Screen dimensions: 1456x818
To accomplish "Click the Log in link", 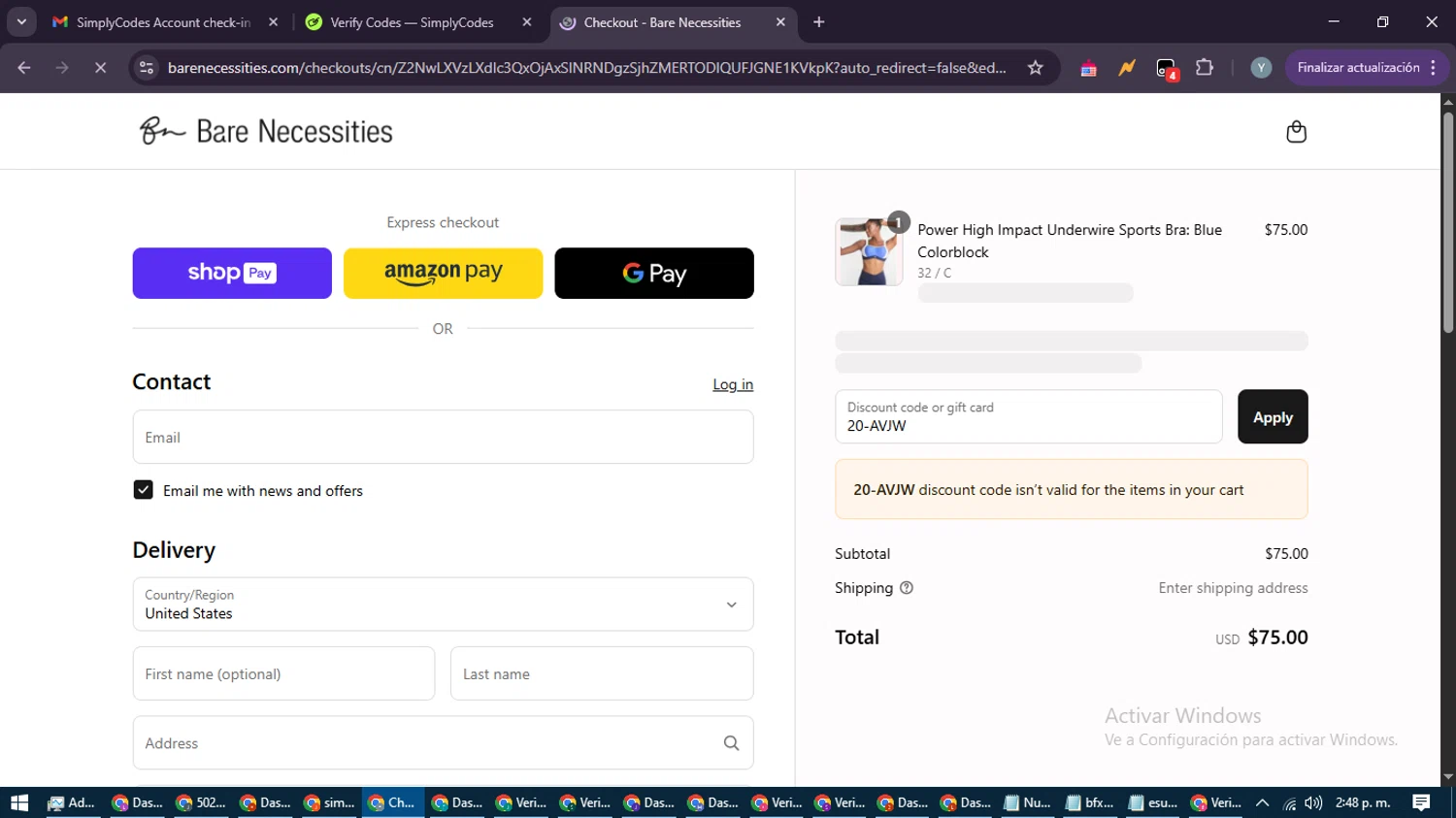I will click(733, 384).
